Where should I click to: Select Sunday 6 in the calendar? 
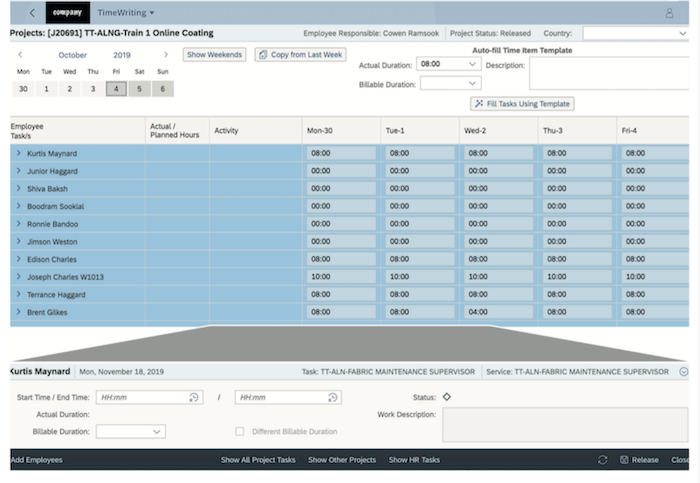162,89
